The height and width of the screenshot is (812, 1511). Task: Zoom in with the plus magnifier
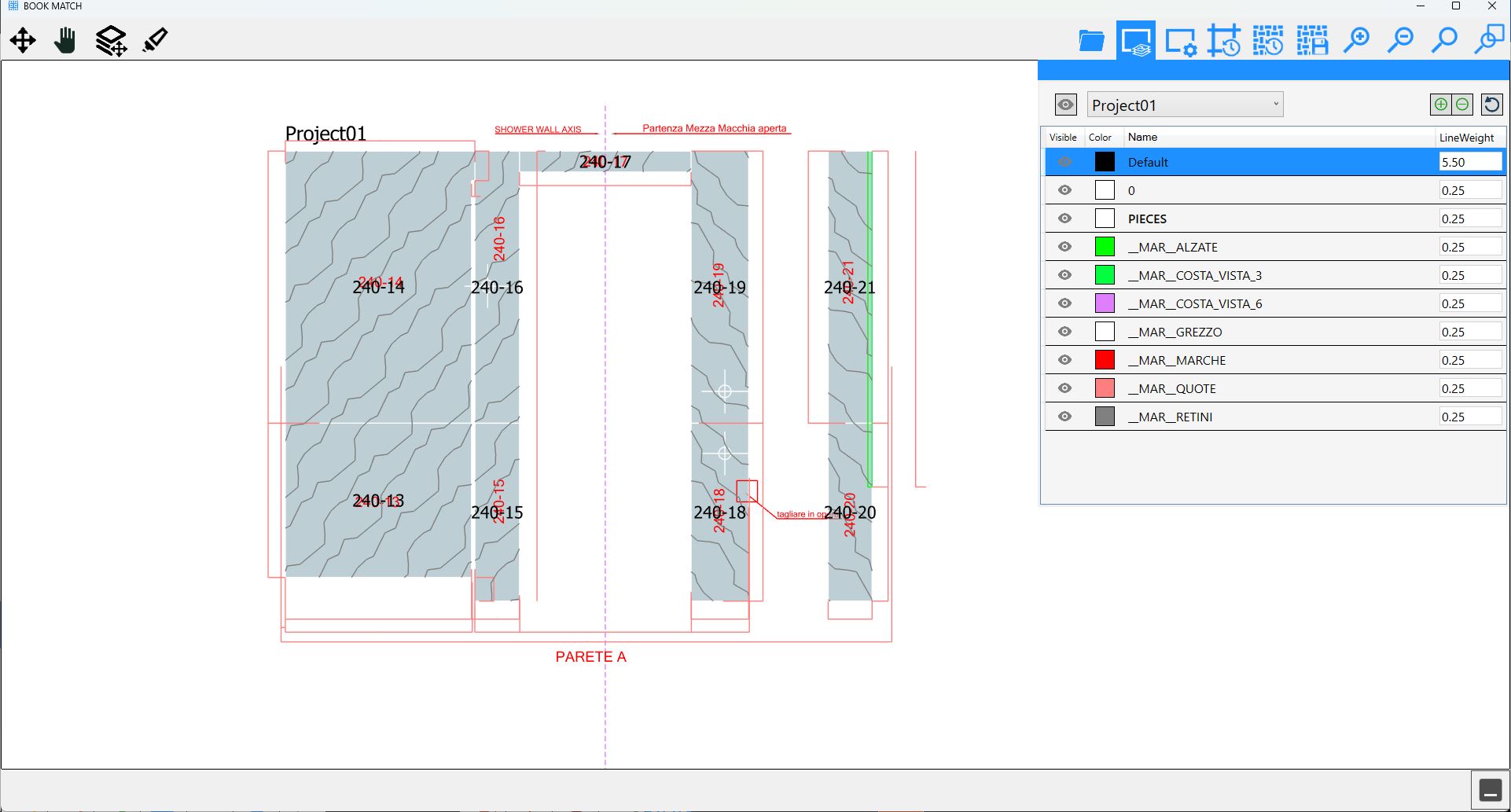(x=1356, y=40)
